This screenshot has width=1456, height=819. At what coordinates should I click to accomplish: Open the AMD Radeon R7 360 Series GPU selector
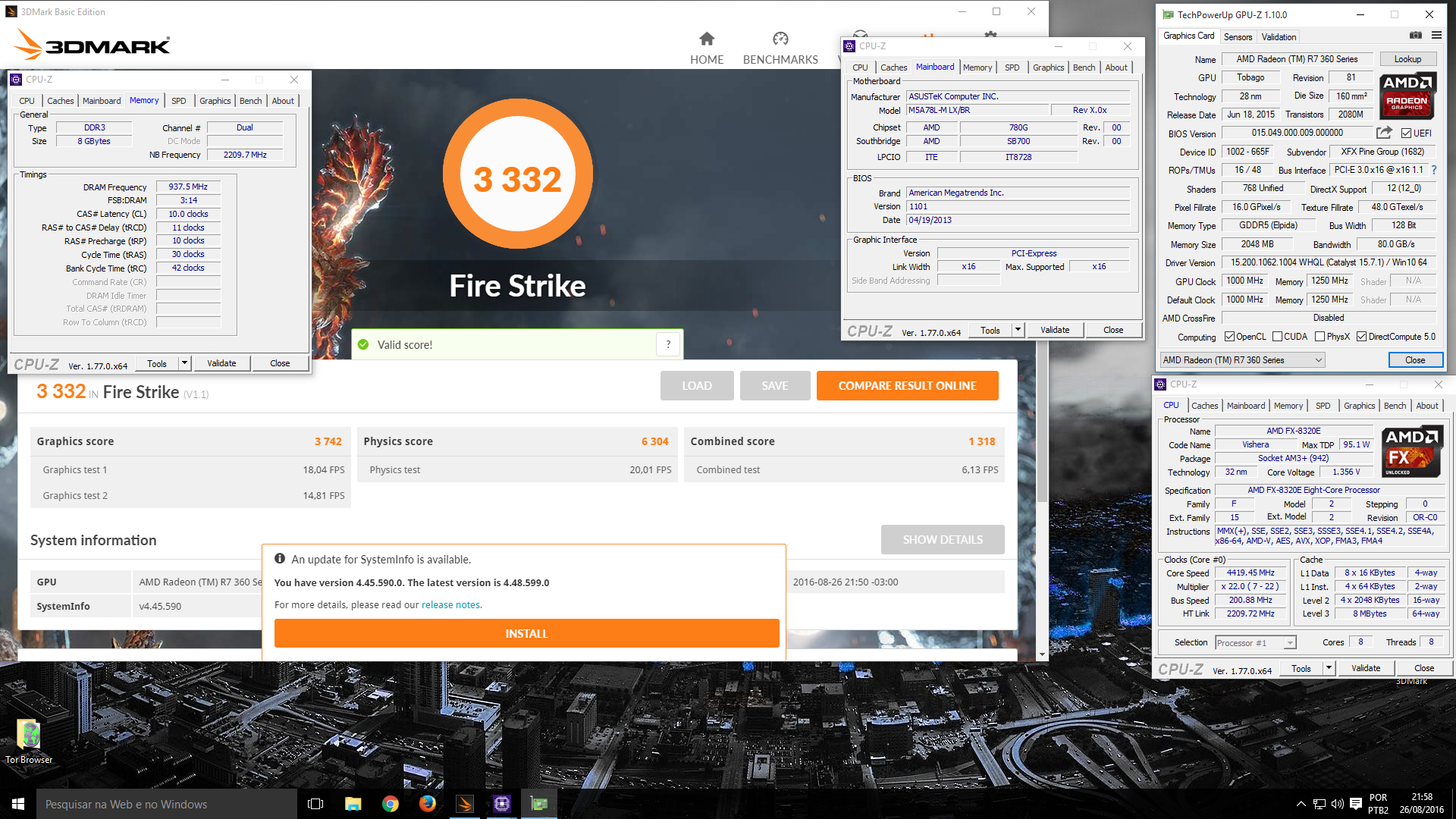(x=1242, y=360)
